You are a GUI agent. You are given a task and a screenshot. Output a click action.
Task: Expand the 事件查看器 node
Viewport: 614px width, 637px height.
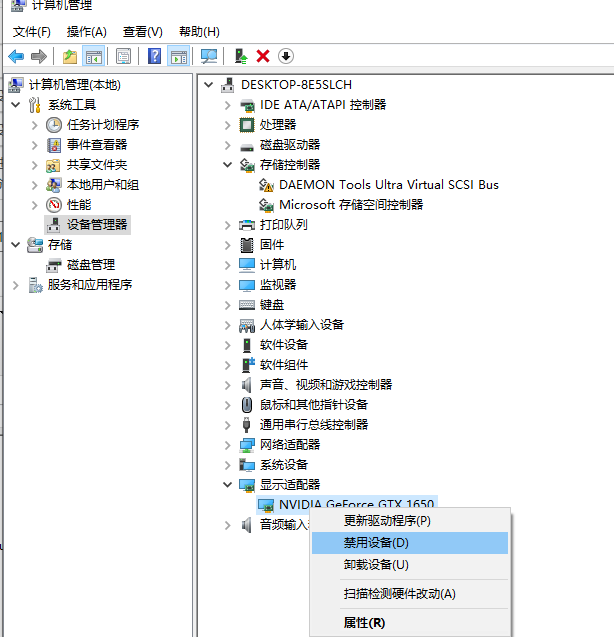35,145
